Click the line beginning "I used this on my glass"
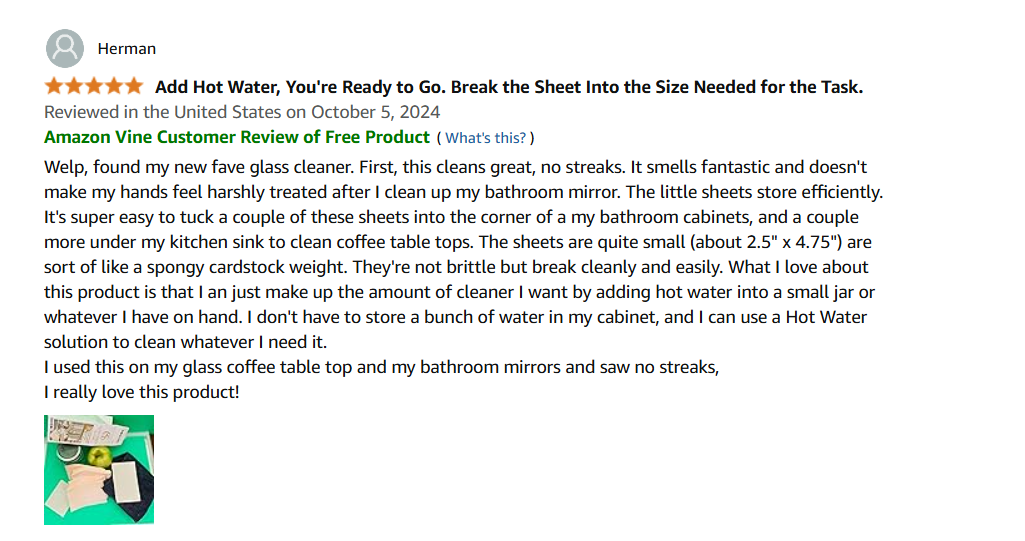Screen dimensions: 1025x541 pyautogui.click(x=381, y=367)
